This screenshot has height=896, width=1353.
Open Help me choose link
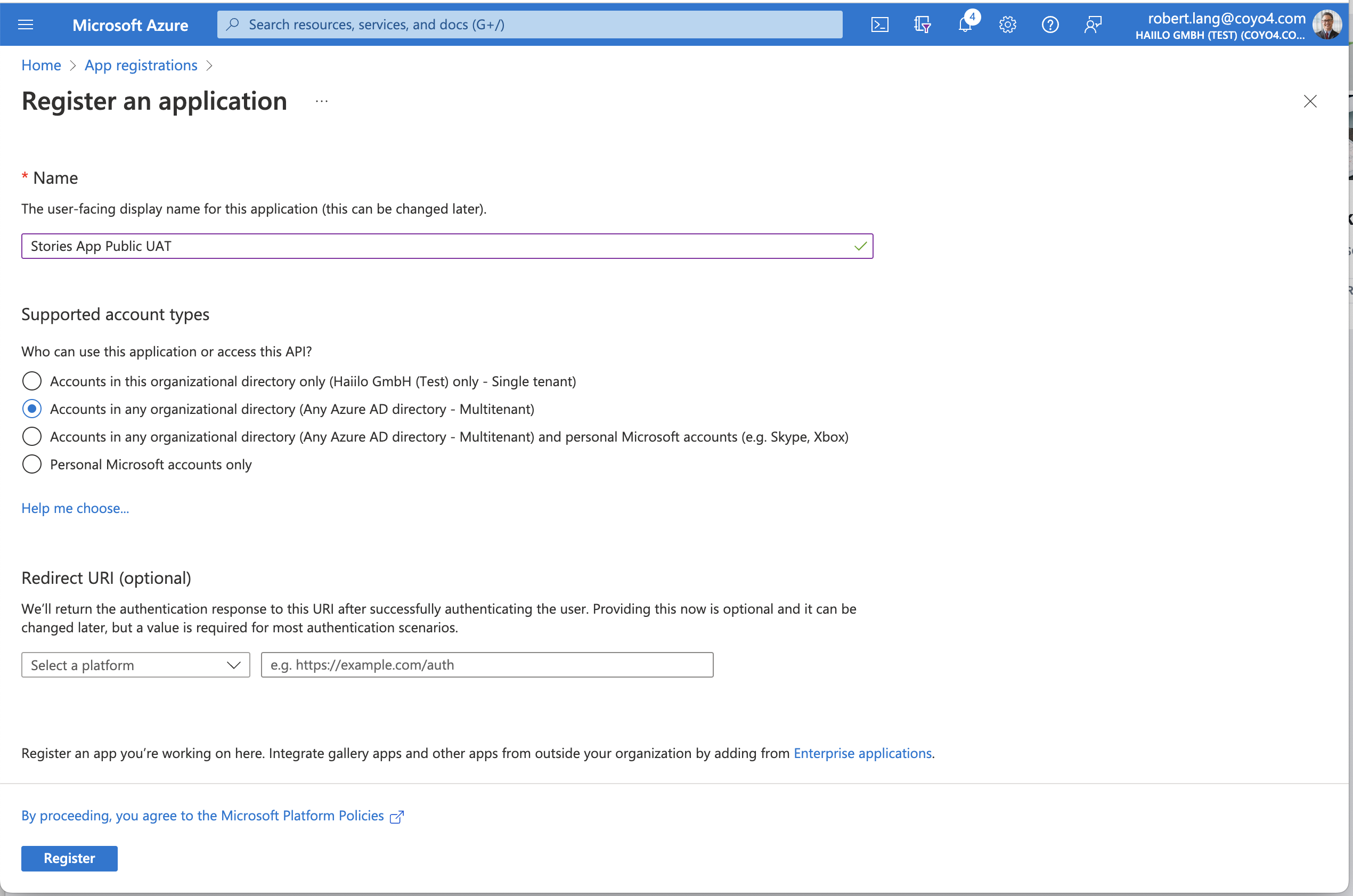coord(76,508)
